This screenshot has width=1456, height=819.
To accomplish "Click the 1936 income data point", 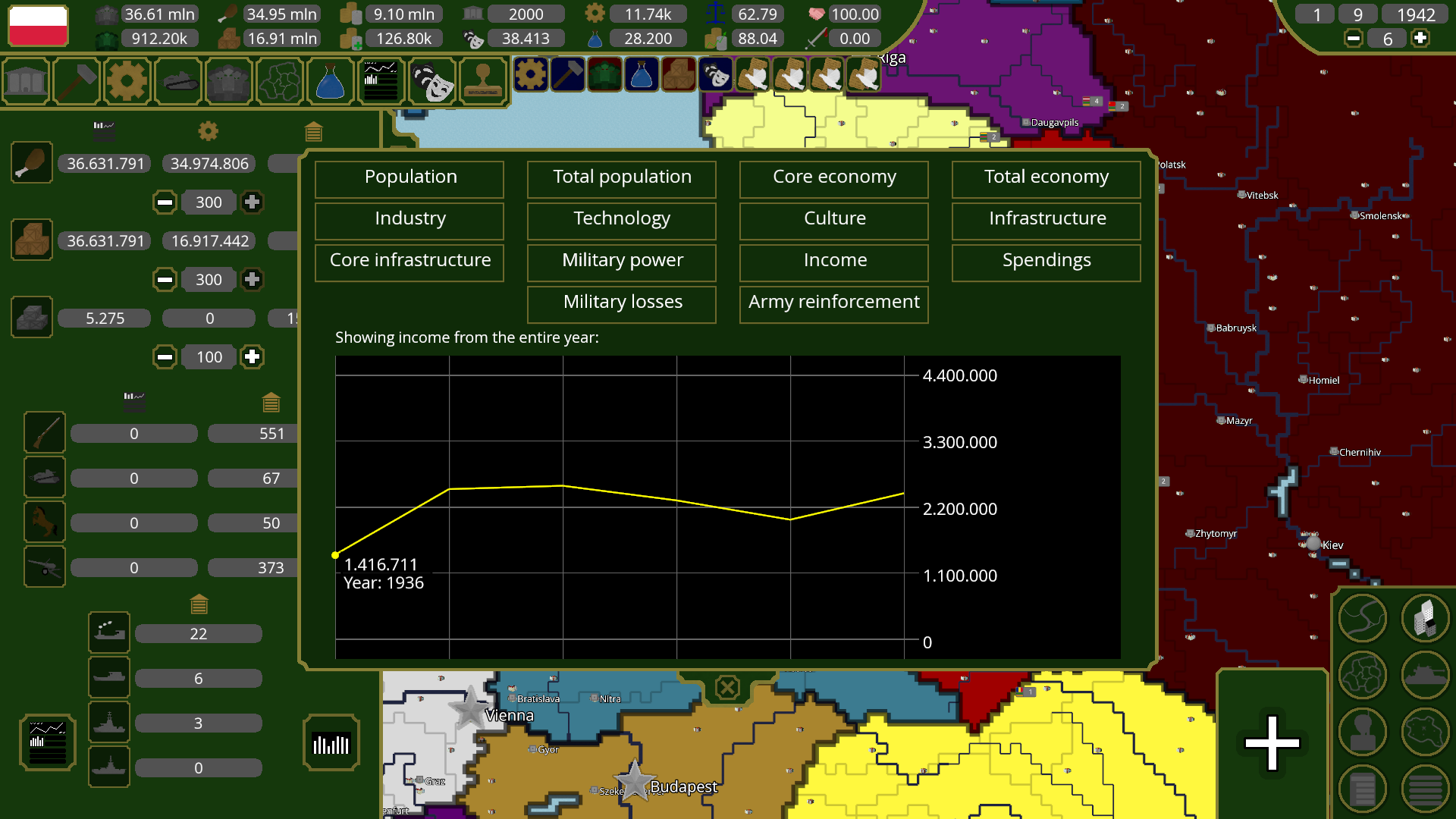I will [335, 555].
